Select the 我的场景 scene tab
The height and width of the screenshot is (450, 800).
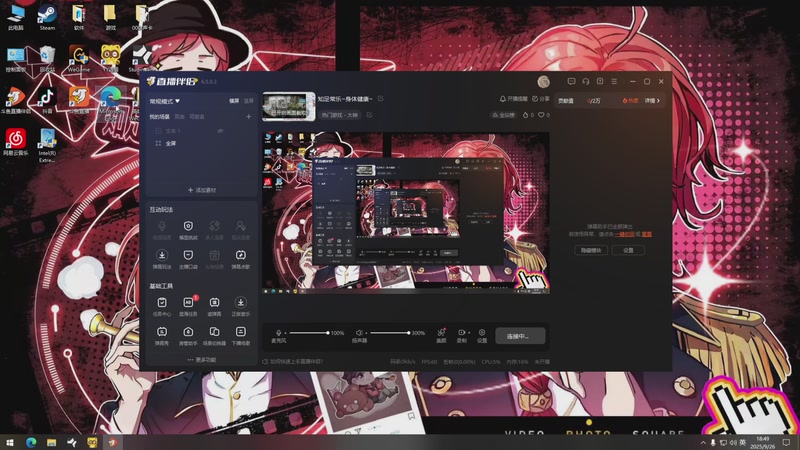[x=159, y=117]
